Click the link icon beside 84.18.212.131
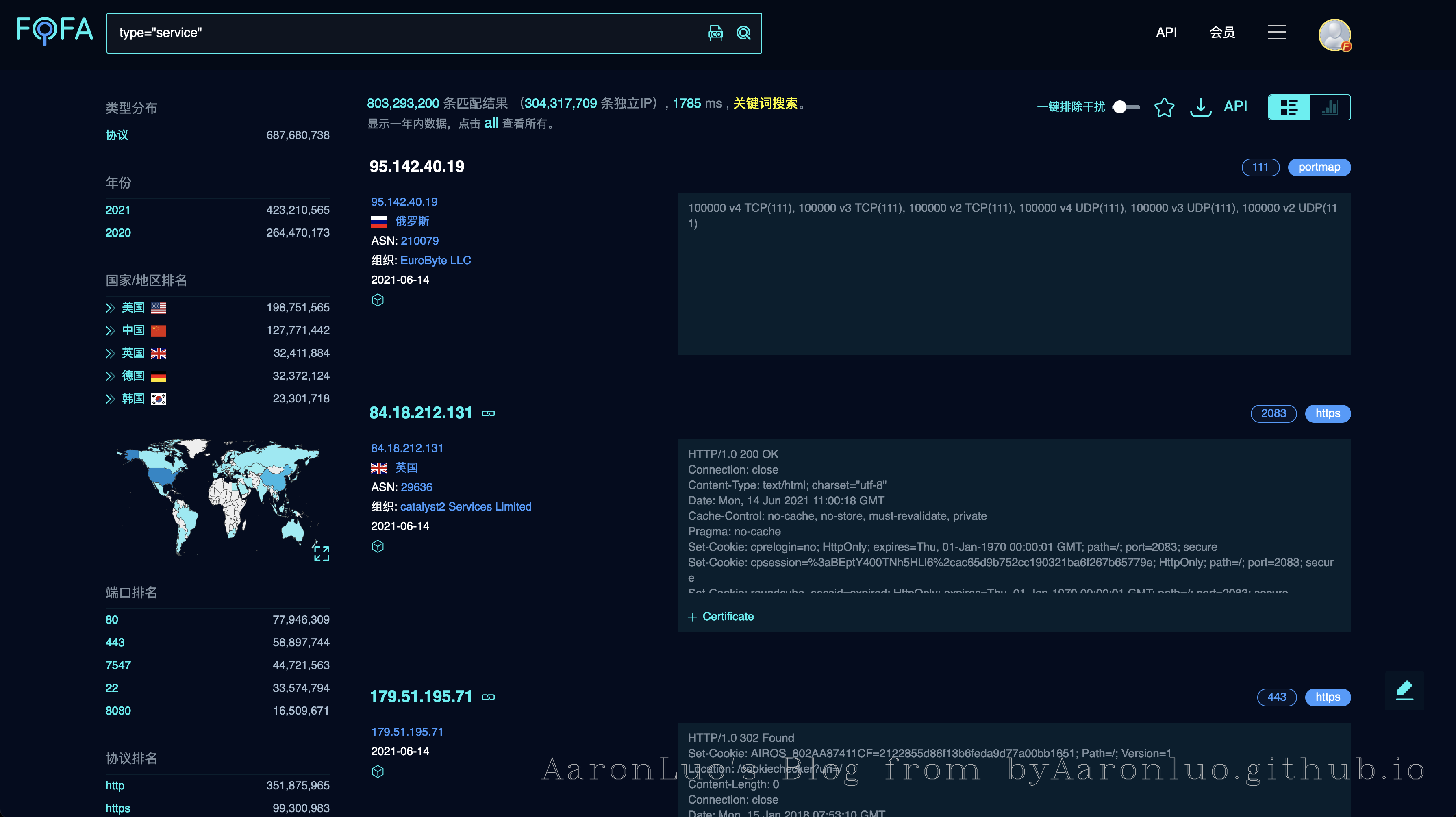The width and height of the screenshot is (1456, 817). click(488, 414)
